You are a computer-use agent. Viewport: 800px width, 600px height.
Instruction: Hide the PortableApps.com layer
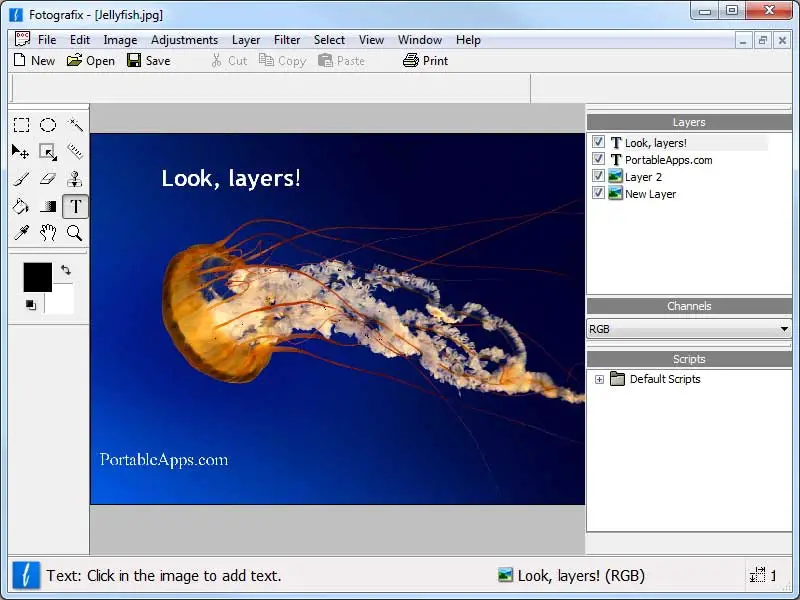598,159
